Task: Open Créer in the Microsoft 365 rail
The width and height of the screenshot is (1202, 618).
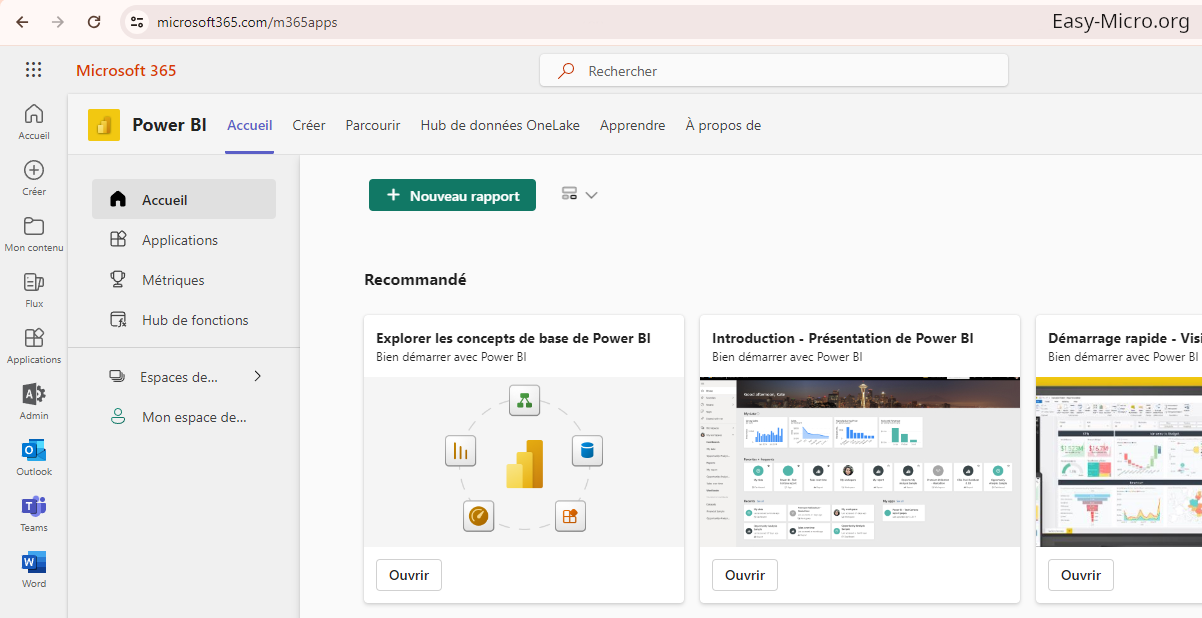Action: [34, 178]
